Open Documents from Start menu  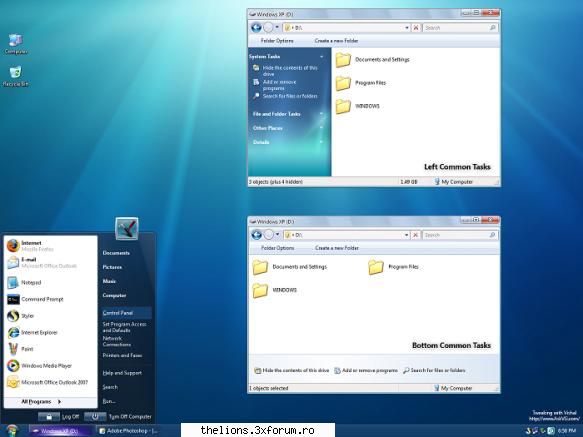click(x=116, y=253)
